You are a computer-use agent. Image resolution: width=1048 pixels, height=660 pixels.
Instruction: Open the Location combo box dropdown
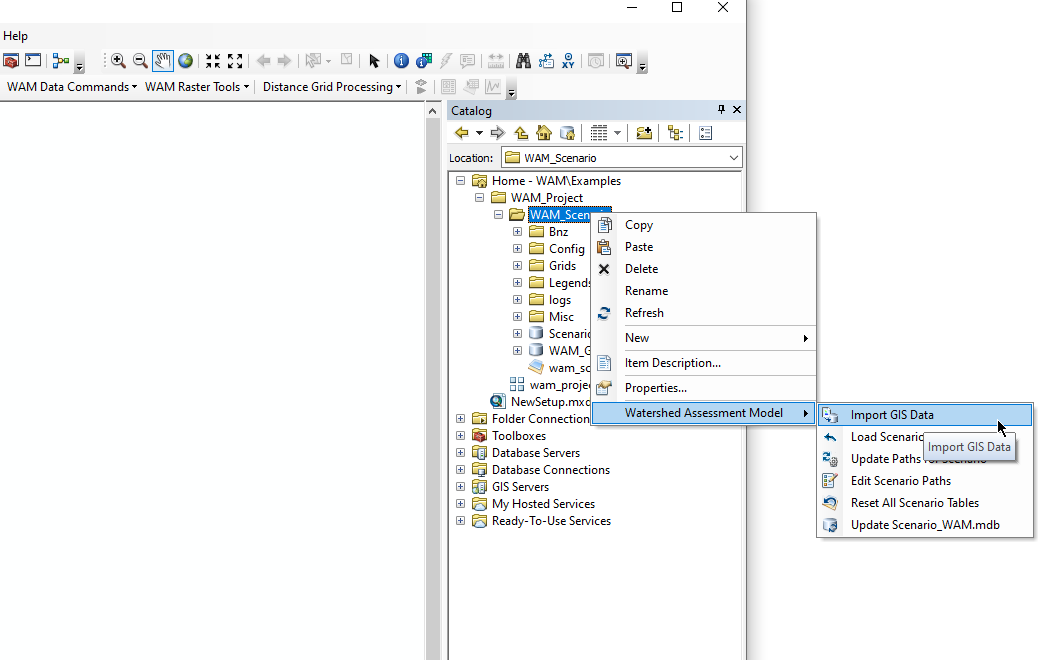tap(734, 158)
